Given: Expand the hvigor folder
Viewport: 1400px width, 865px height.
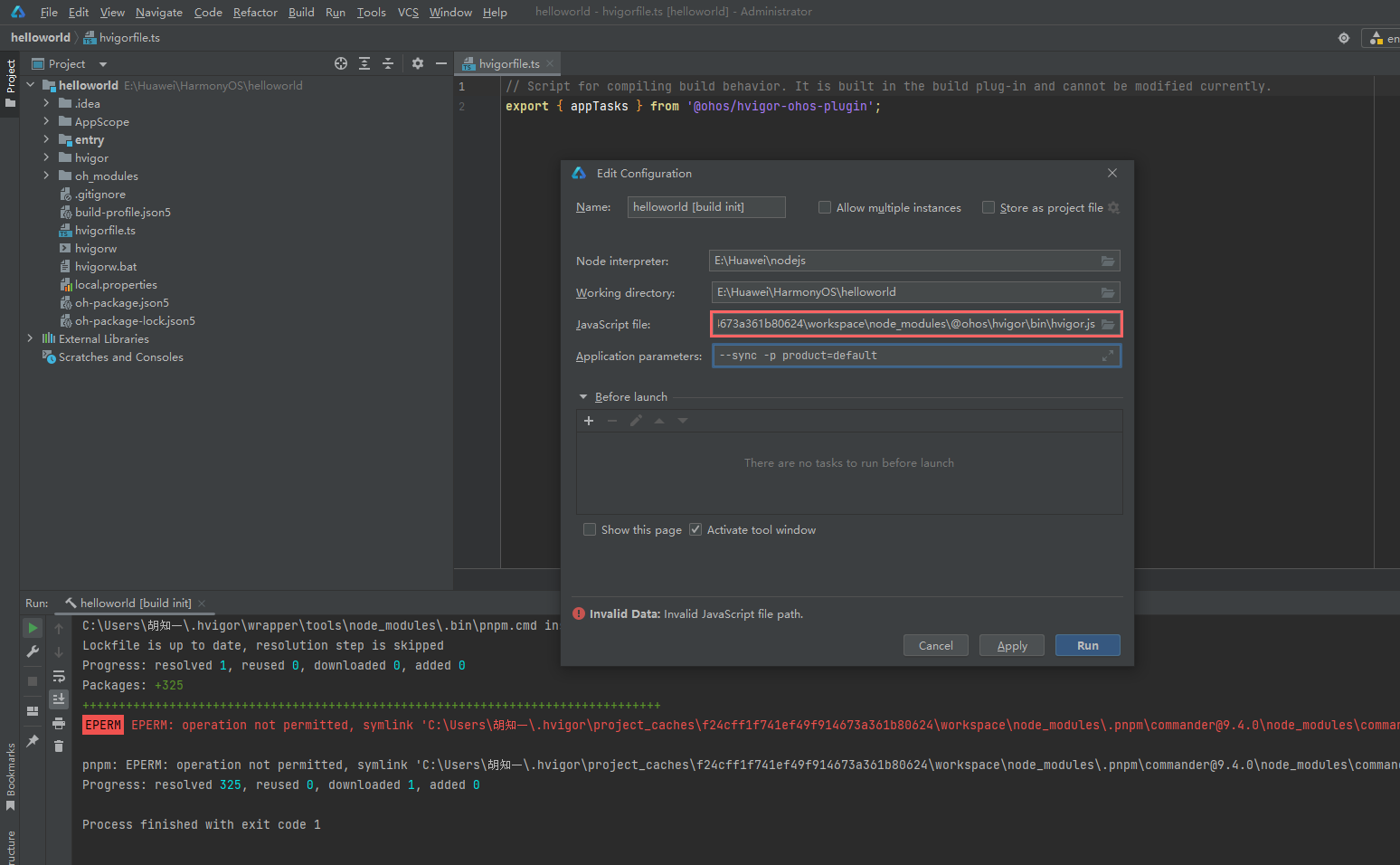Looking at the screenshot, I should [46, 157].
